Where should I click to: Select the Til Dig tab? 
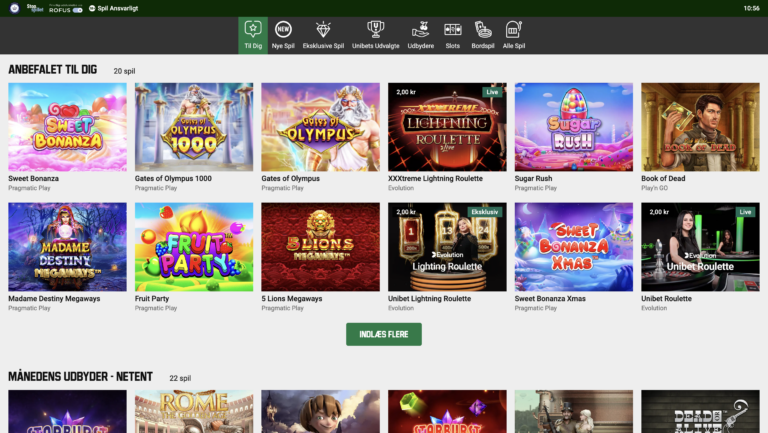(253, 35)
